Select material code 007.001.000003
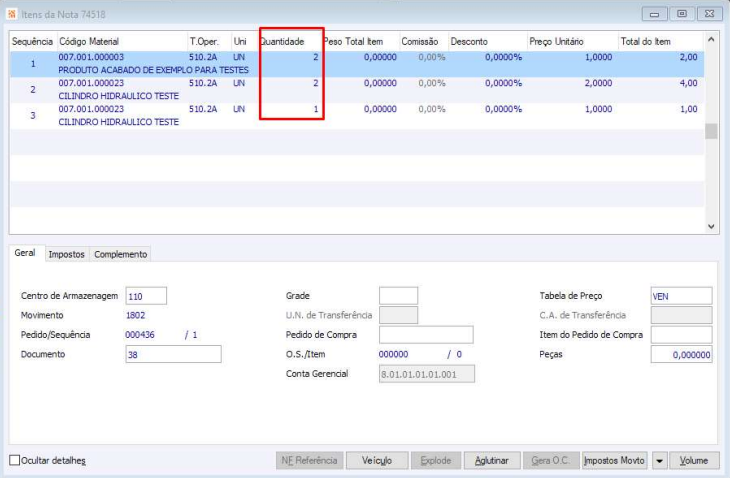 click(91, 57)
